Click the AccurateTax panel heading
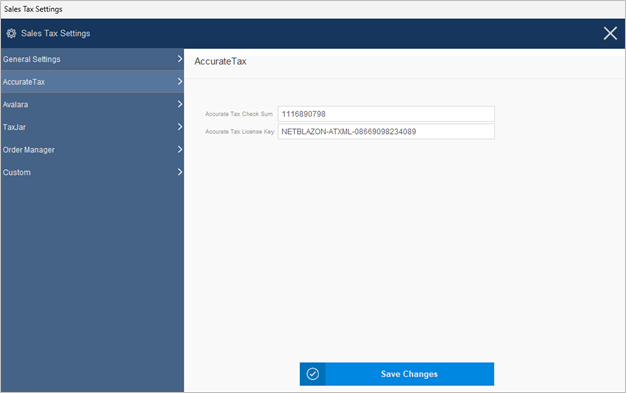This screenshot has width=626, height=393. click(x=220, y=62)
